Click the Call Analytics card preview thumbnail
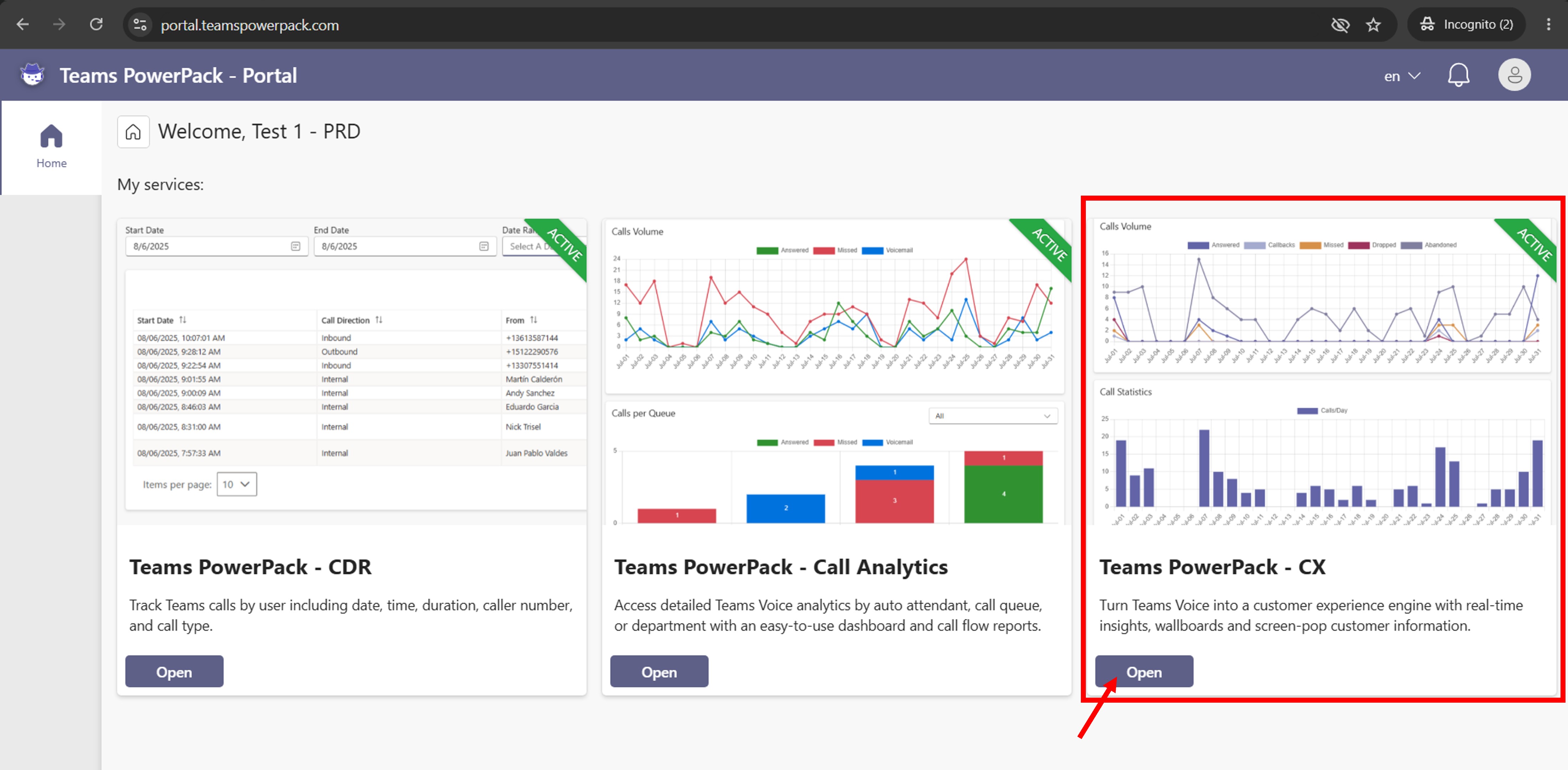The height and width of the screenshot is (770, 1568). [x=836, y=371]
